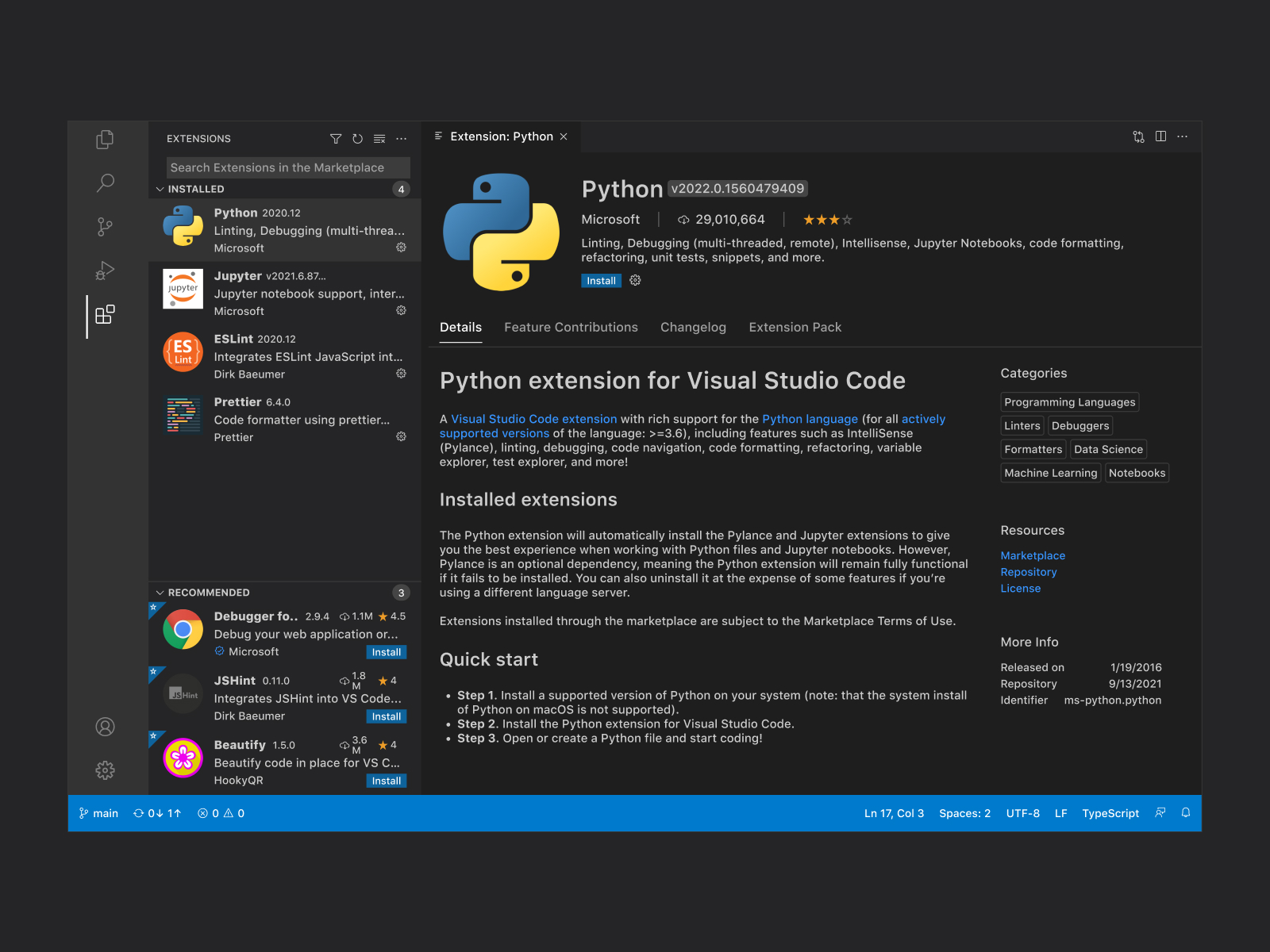Open the notifications bell in the status bar
The height and width of the screenshot is (952, 1270).
[1184, 813]
